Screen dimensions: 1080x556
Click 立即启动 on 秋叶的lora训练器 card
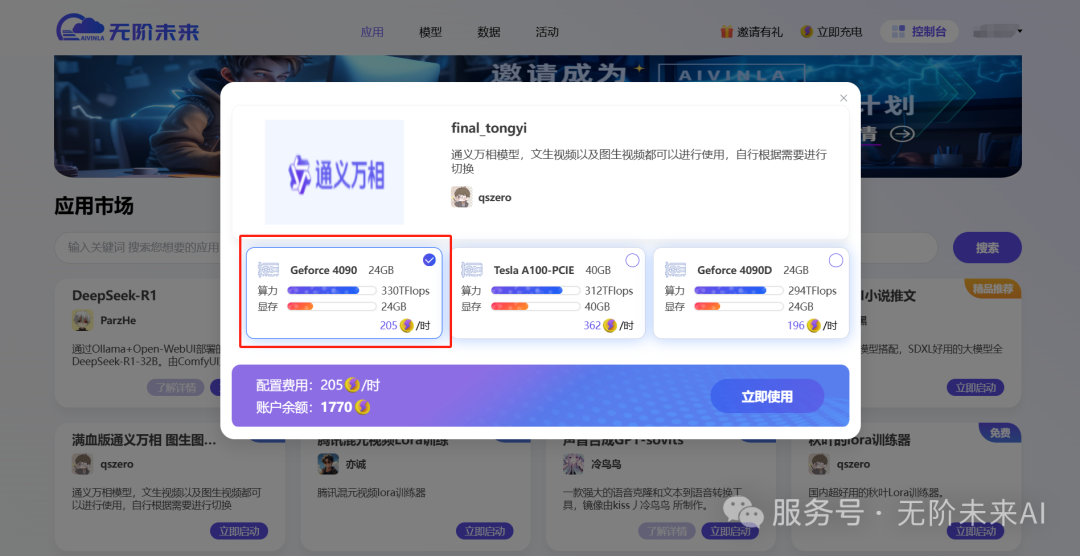tap(975, 531)
